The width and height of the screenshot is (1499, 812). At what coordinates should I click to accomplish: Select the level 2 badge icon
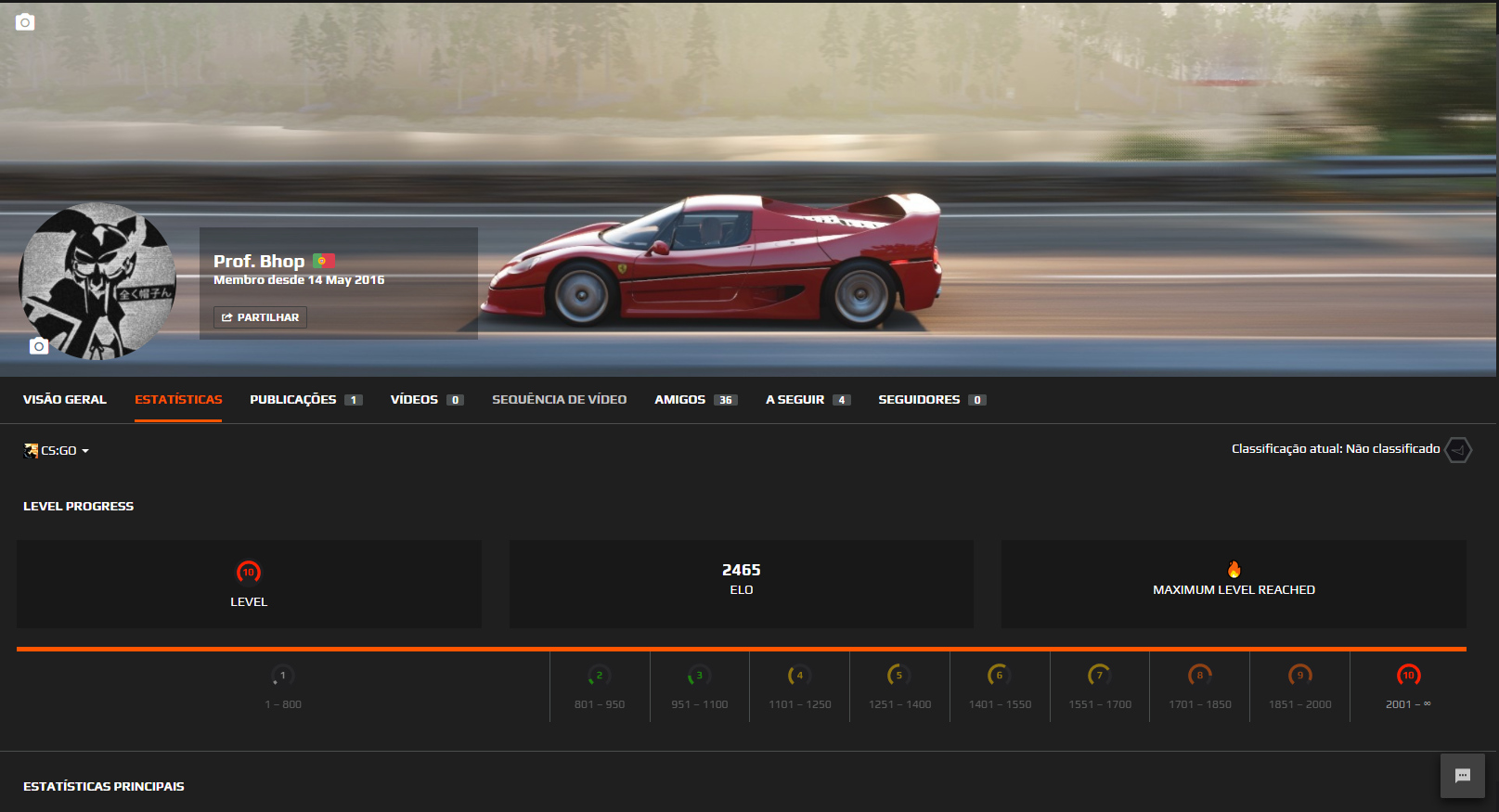(x=600, y=676)
